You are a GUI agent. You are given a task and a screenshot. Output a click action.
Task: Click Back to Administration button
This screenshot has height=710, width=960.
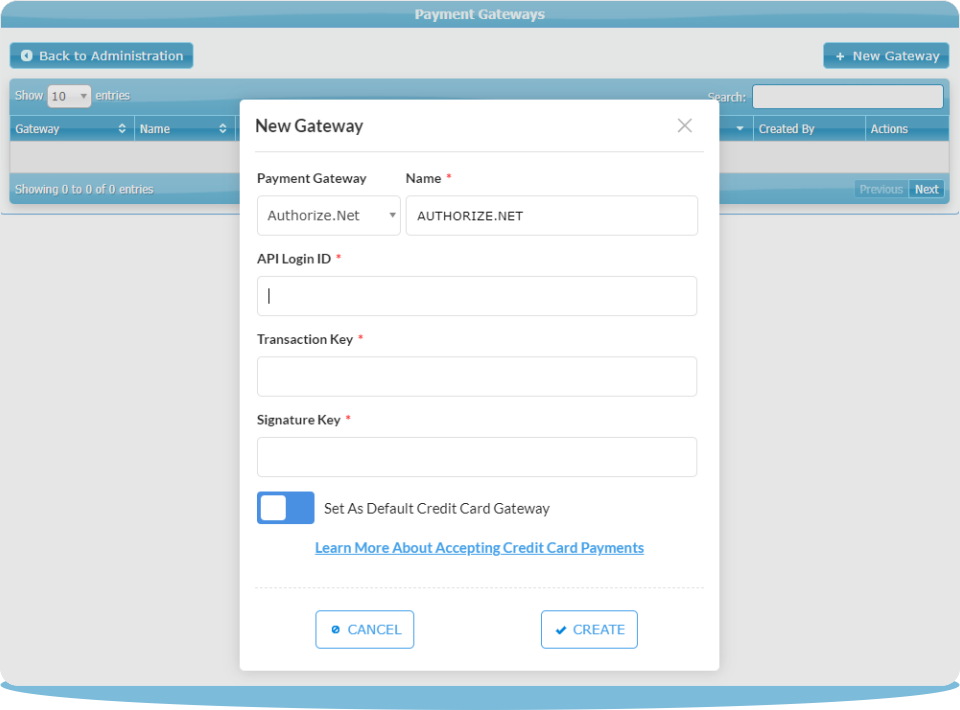pyautogui.click(x=101, y=56)
